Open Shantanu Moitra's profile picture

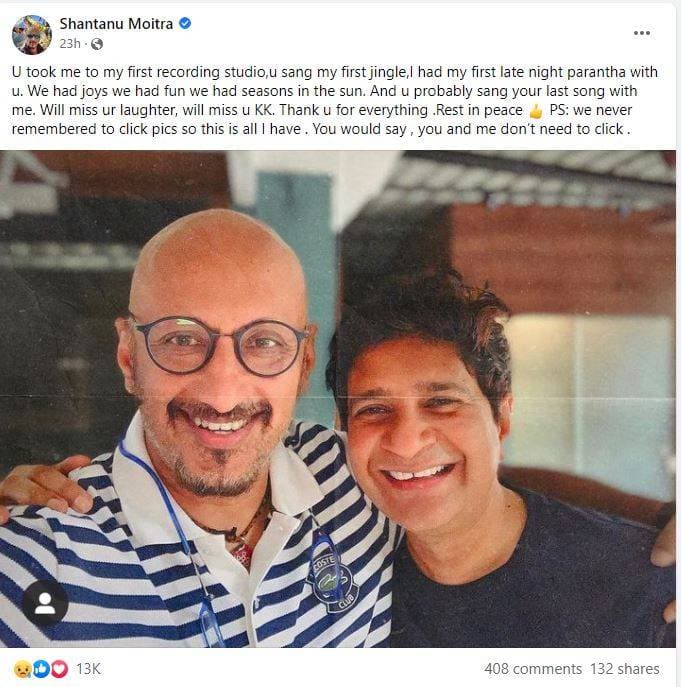[x=32, y=34]
